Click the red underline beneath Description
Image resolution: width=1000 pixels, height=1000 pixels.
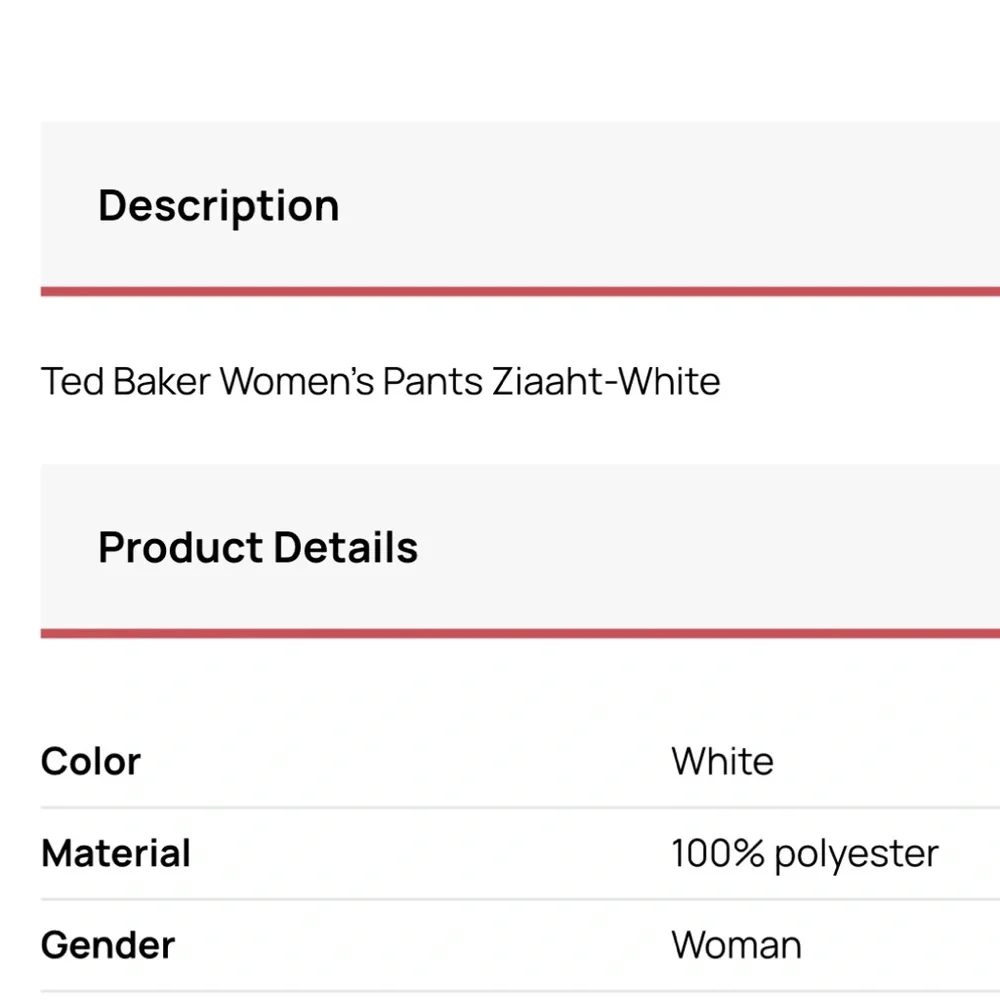tap(520, 291)
